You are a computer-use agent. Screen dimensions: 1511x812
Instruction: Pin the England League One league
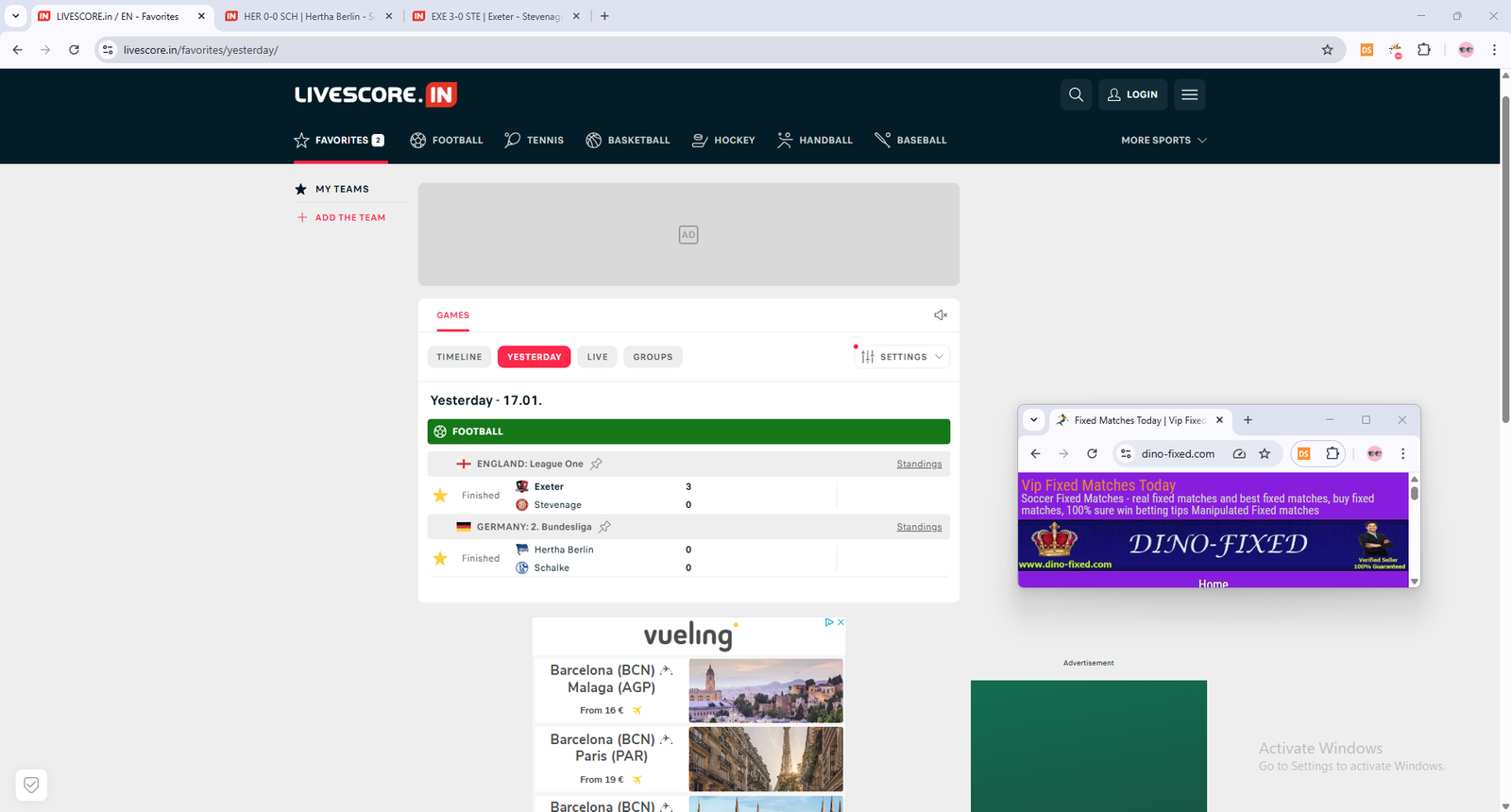coord(596,464)
